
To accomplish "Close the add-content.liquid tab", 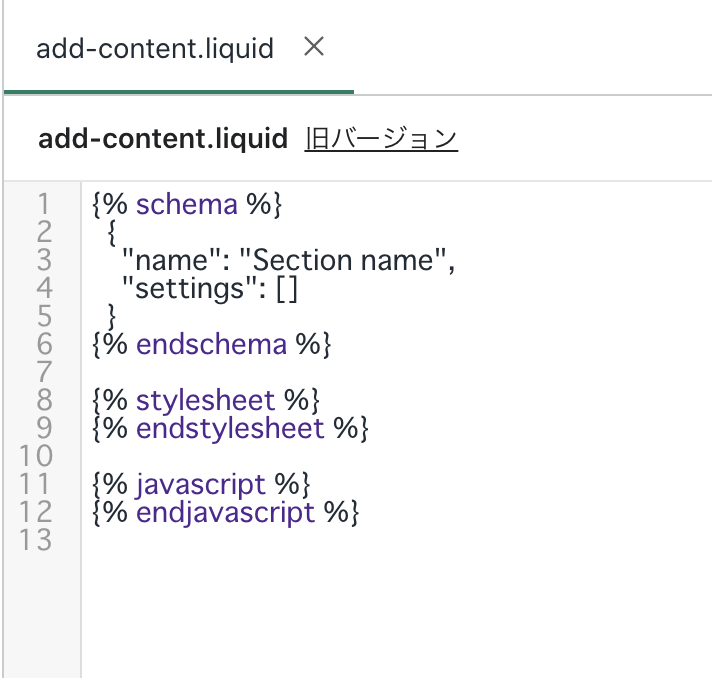I will pos(314,47).
